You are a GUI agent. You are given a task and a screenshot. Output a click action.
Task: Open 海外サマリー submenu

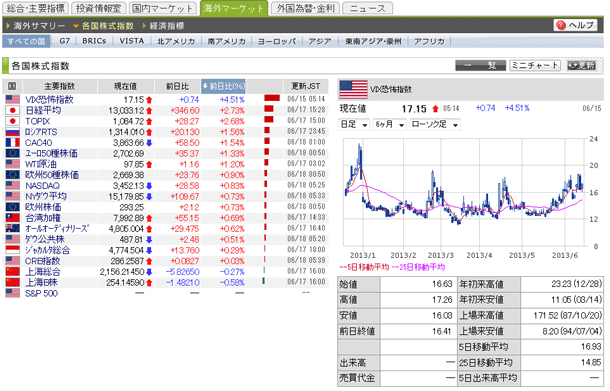coord(39,26)
